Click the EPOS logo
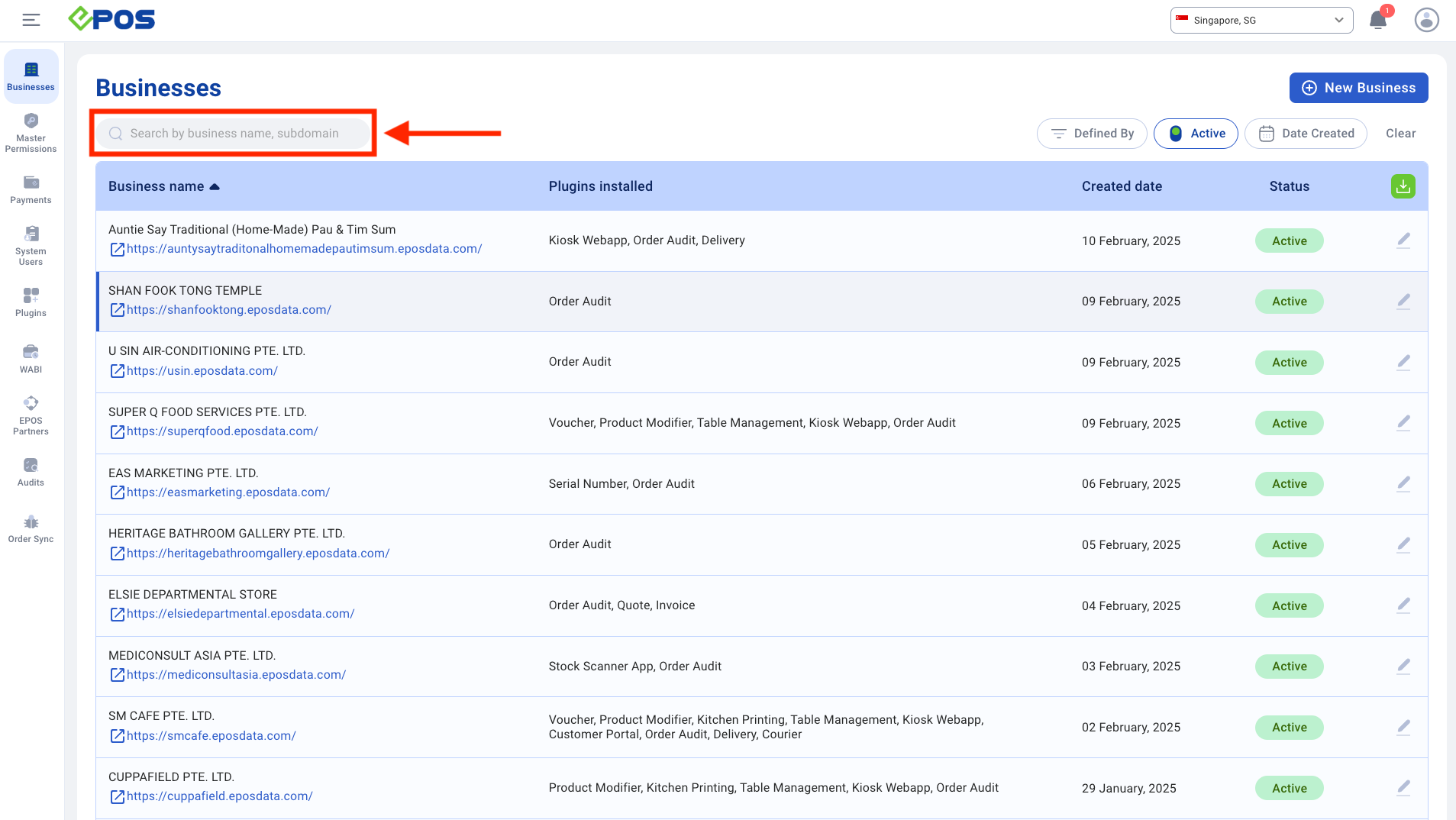1456x820 pixels. (x=111, y=19)
